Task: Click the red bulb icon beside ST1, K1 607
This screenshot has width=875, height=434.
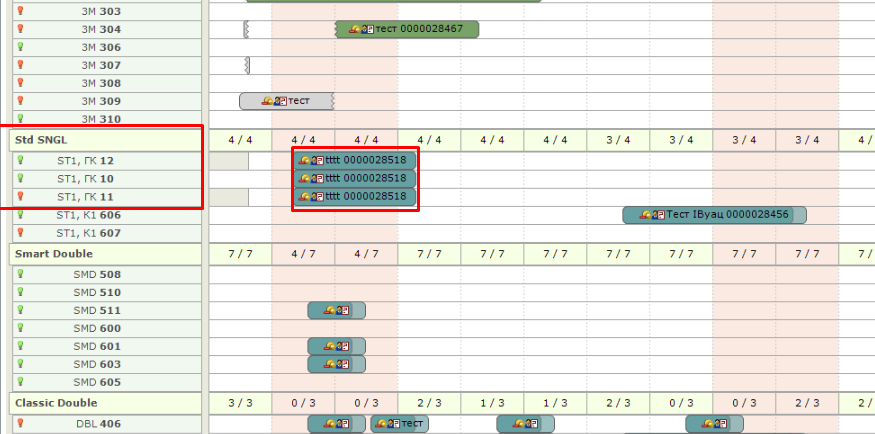Action: tap(20, 233)
